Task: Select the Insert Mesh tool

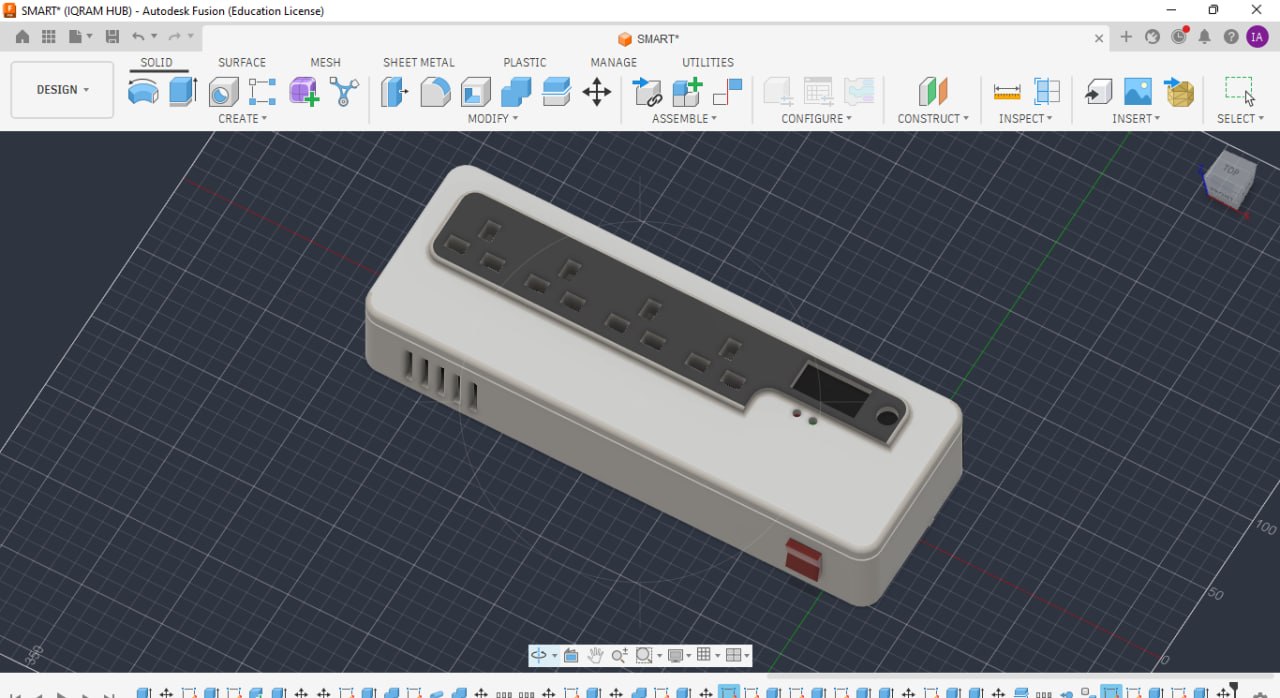Action: [1179, 92]
